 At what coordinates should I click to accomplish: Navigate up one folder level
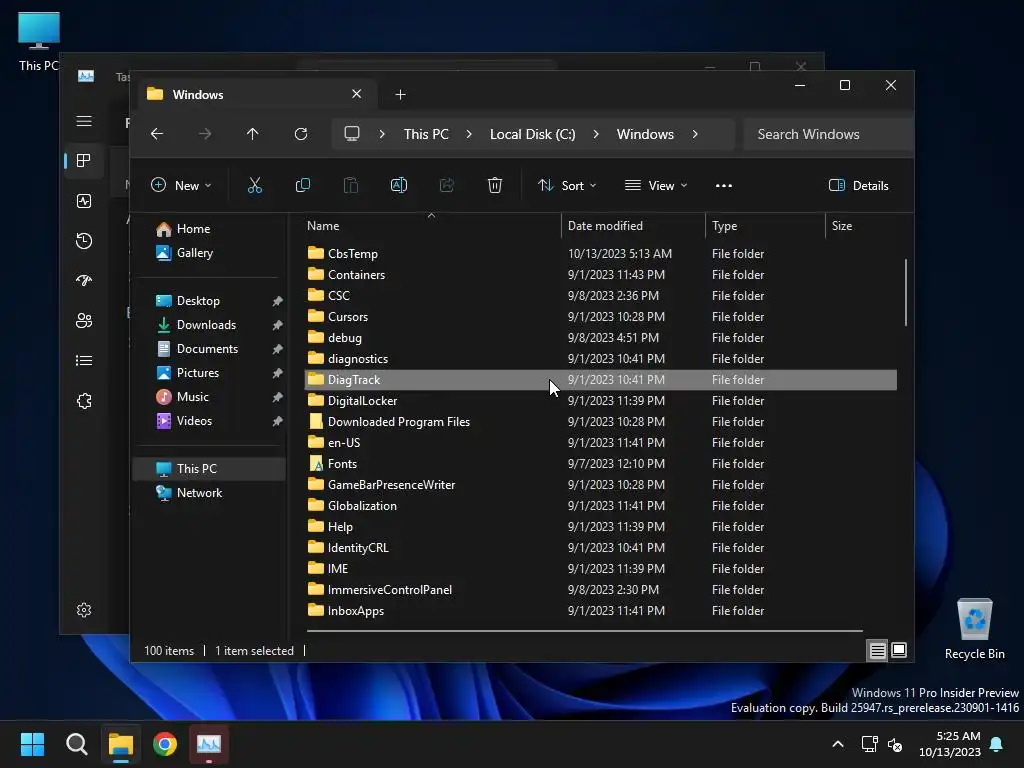tap(253, 134)
